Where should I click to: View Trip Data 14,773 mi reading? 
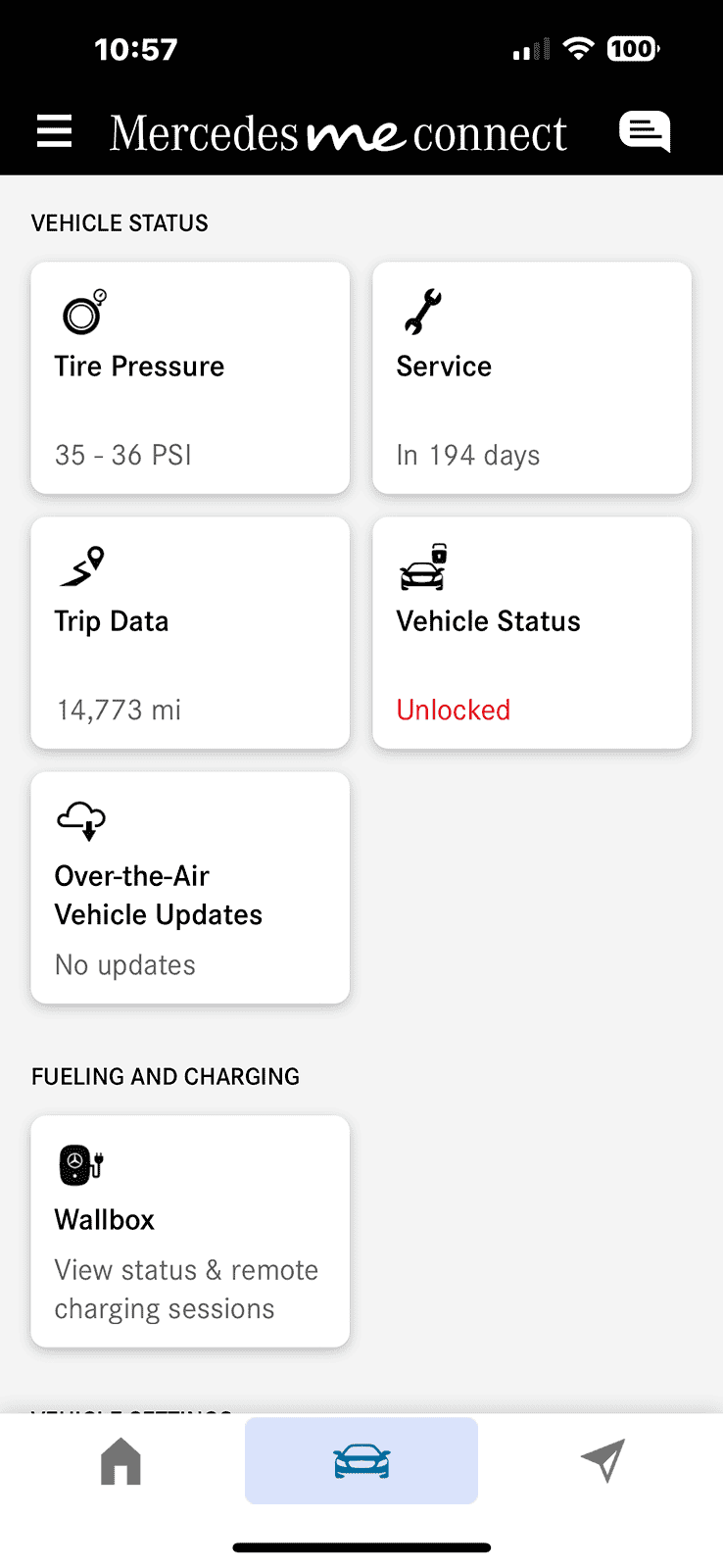[x=119, y=710]
